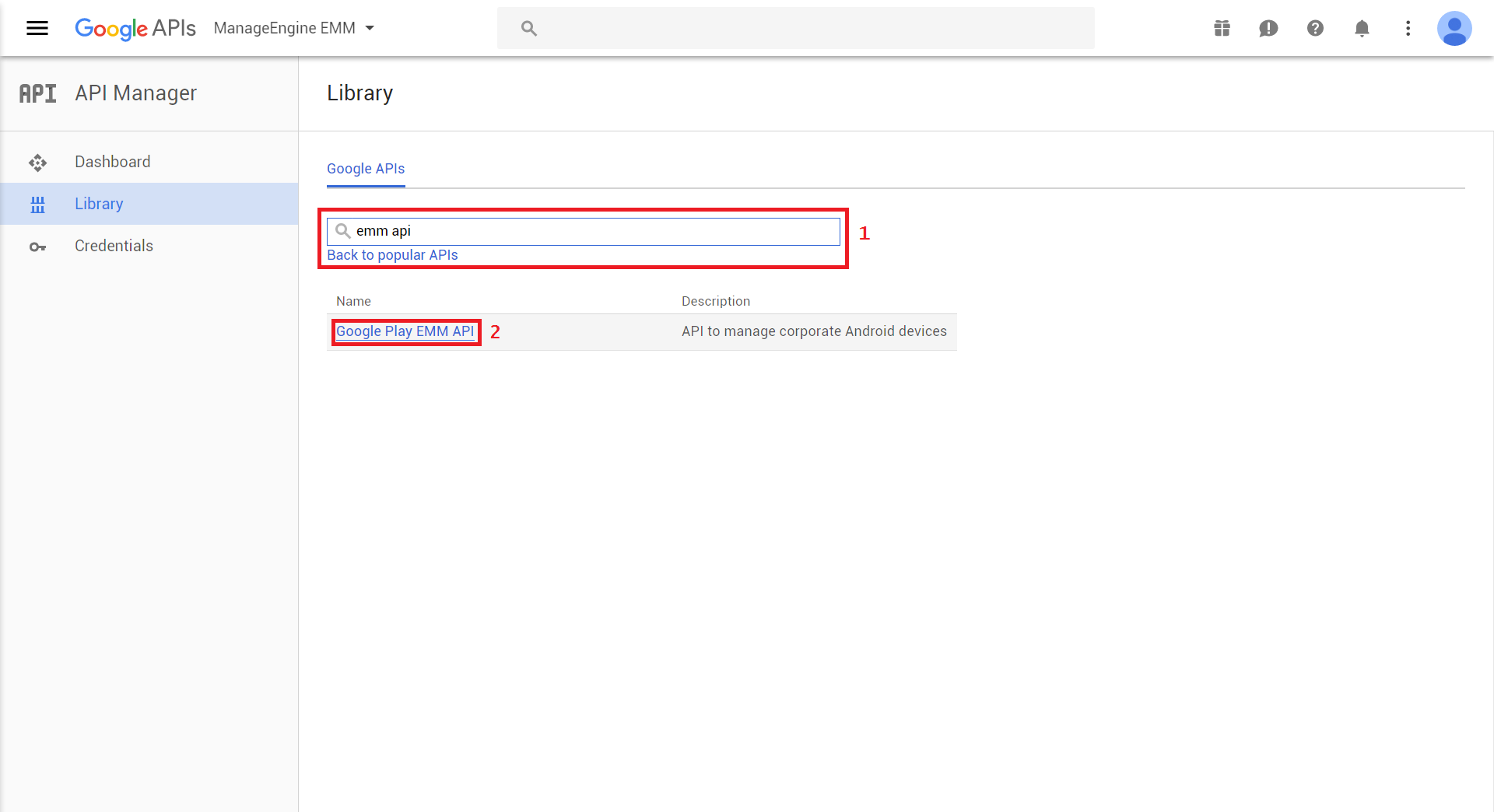The width and height of the screenshot is (1494, 812).
Task: Open the notifications bell
Action: [x=1362, y=29]
